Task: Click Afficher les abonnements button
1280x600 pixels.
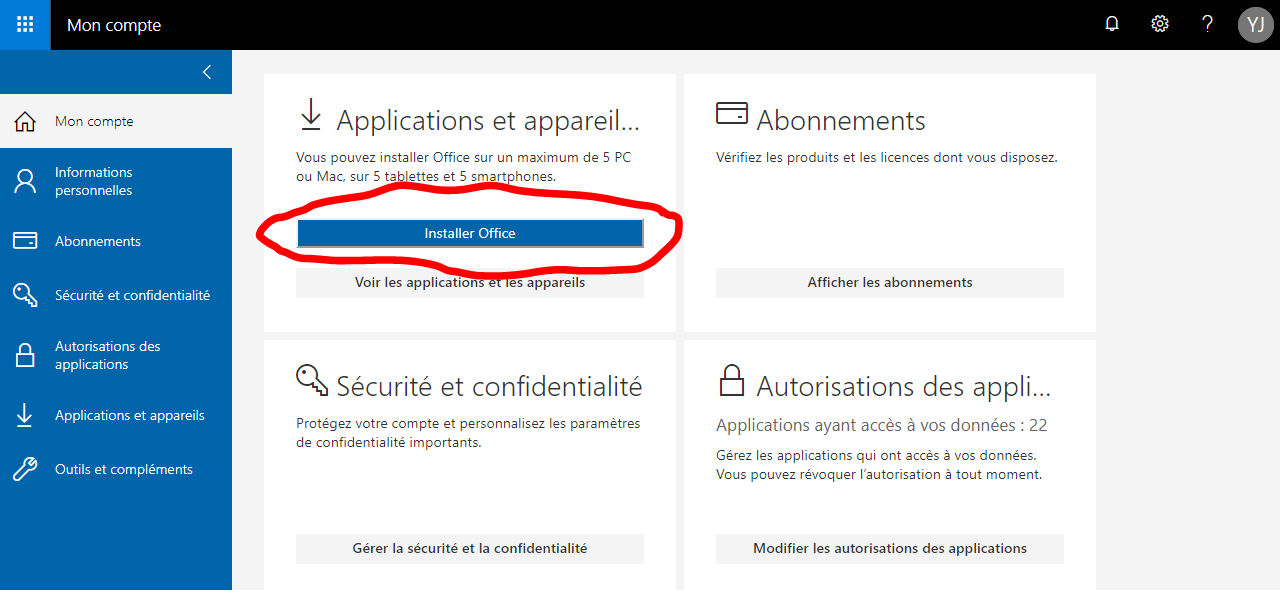Action: pyautogui.click(x=889, y=283)
